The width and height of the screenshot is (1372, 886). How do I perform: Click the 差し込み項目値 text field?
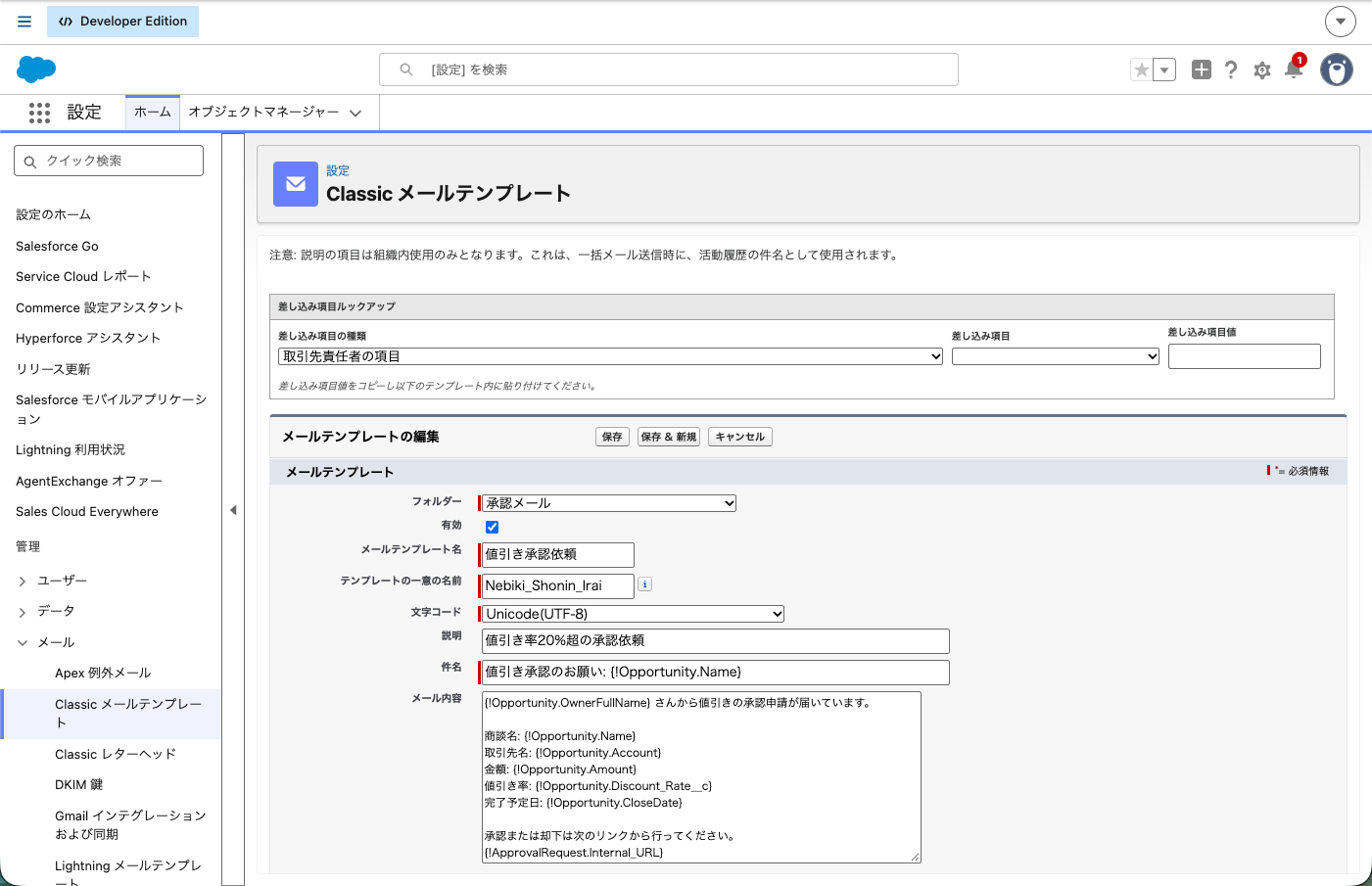pyautogui.click(x=1245, y=356)
